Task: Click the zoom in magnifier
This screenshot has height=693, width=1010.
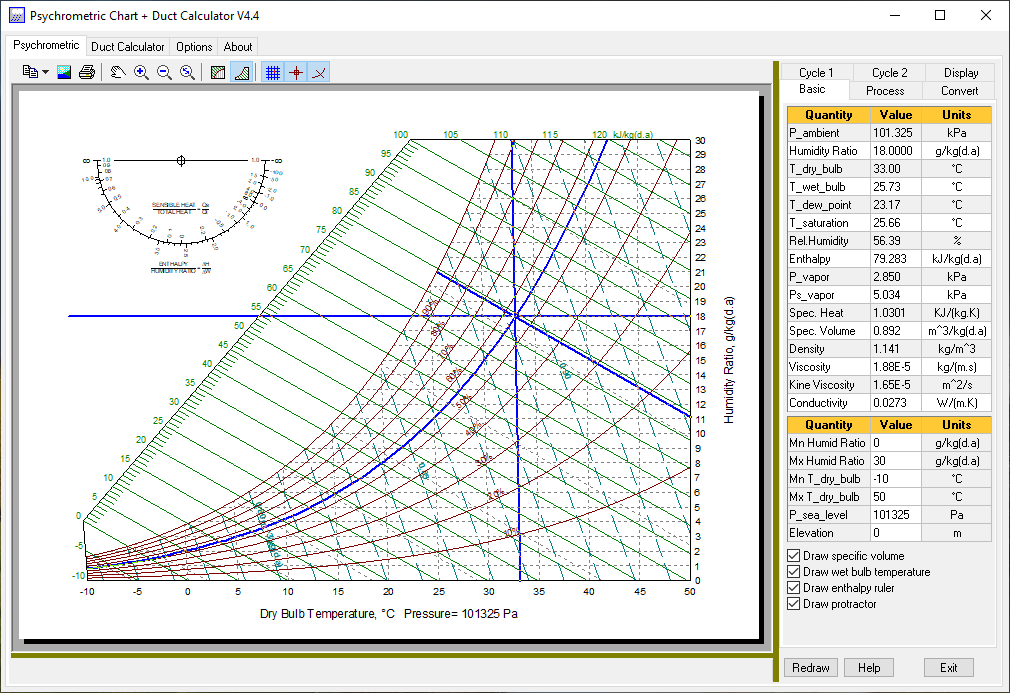Action: pyautogui.click(x=141, y=72)
